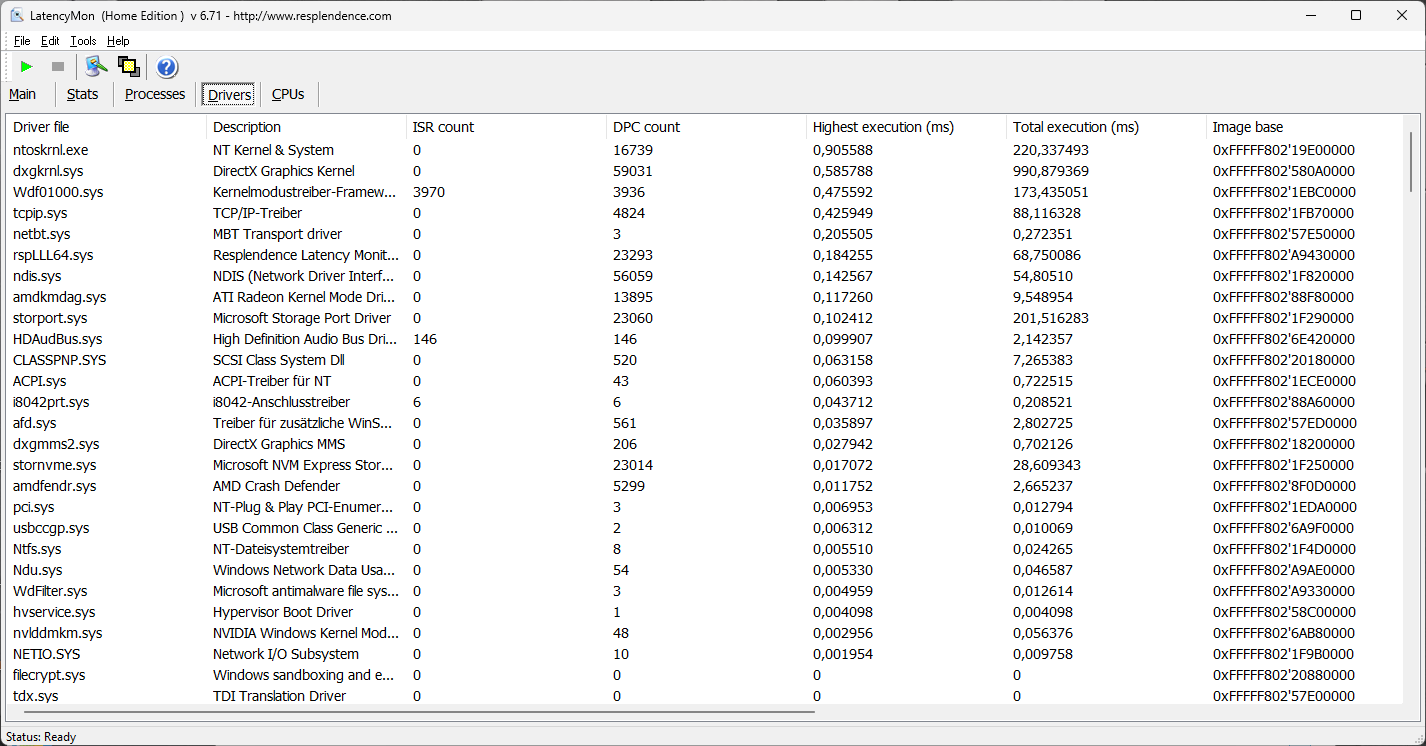
Task: Sort by the Driver file column header
Action: click(41, 127)
